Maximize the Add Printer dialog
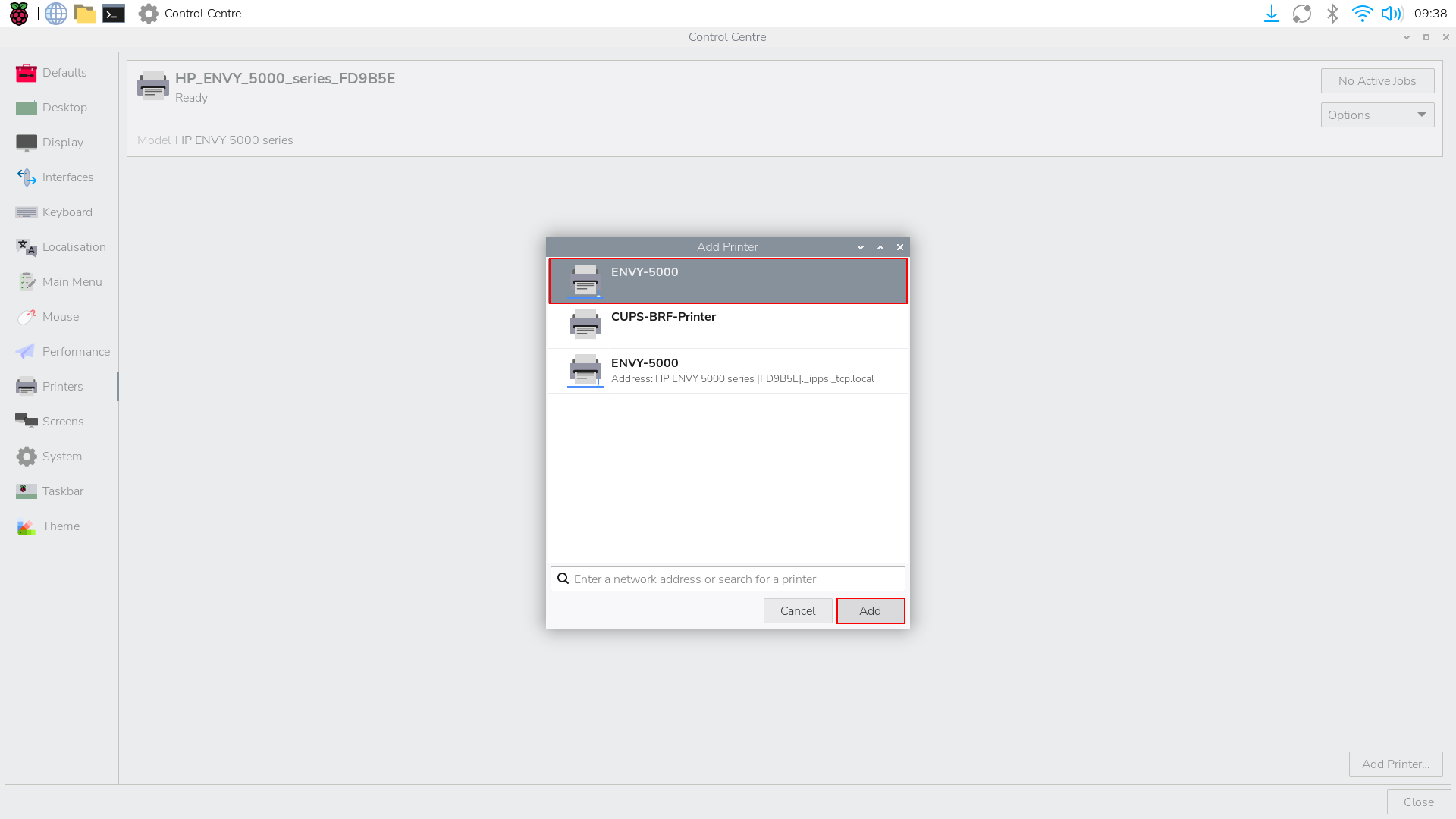The height and width of the screenshot is (819, 1456). click(880, 247)
